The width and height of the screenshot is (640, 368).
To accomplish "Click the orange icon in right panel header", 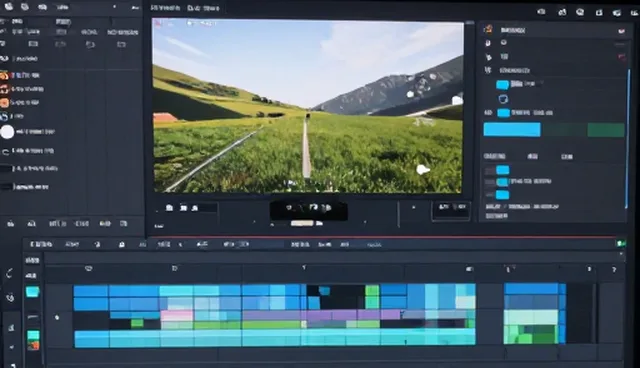I will pyautogui.click(x=488, y=29).
